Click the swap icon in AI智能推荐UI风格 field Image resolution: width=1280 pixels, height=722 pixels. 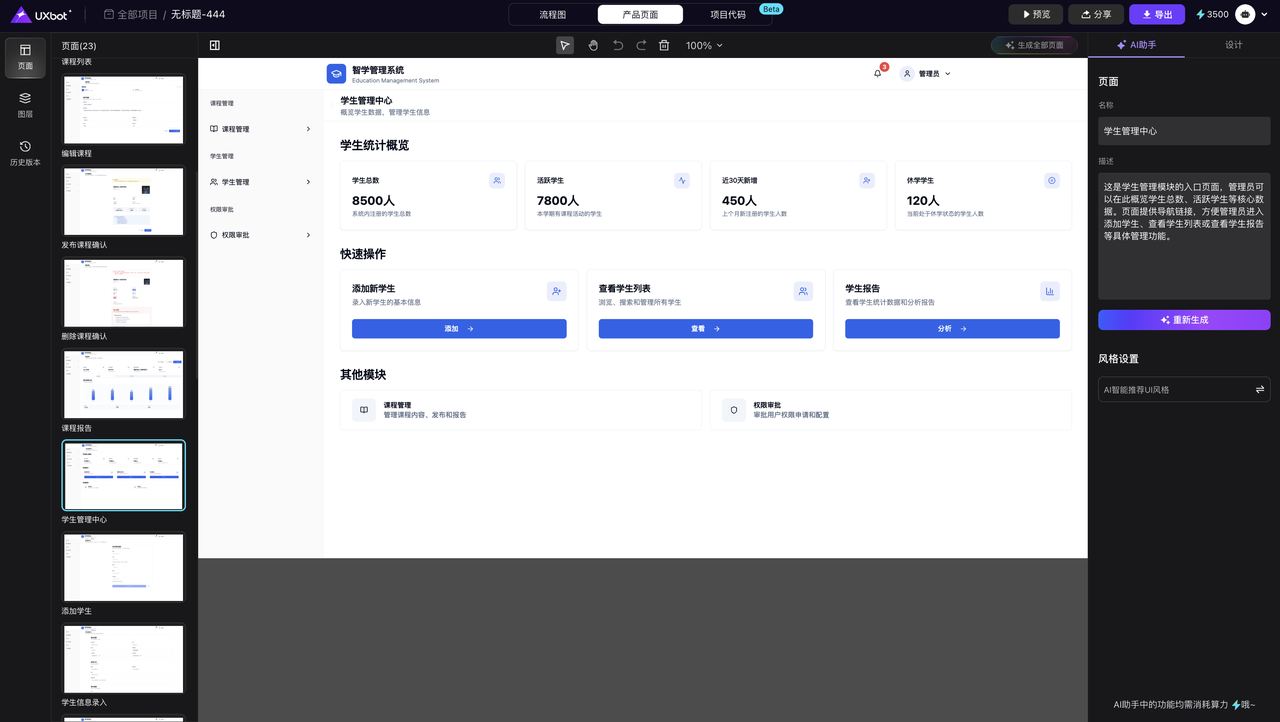(x=1260, y=389)
